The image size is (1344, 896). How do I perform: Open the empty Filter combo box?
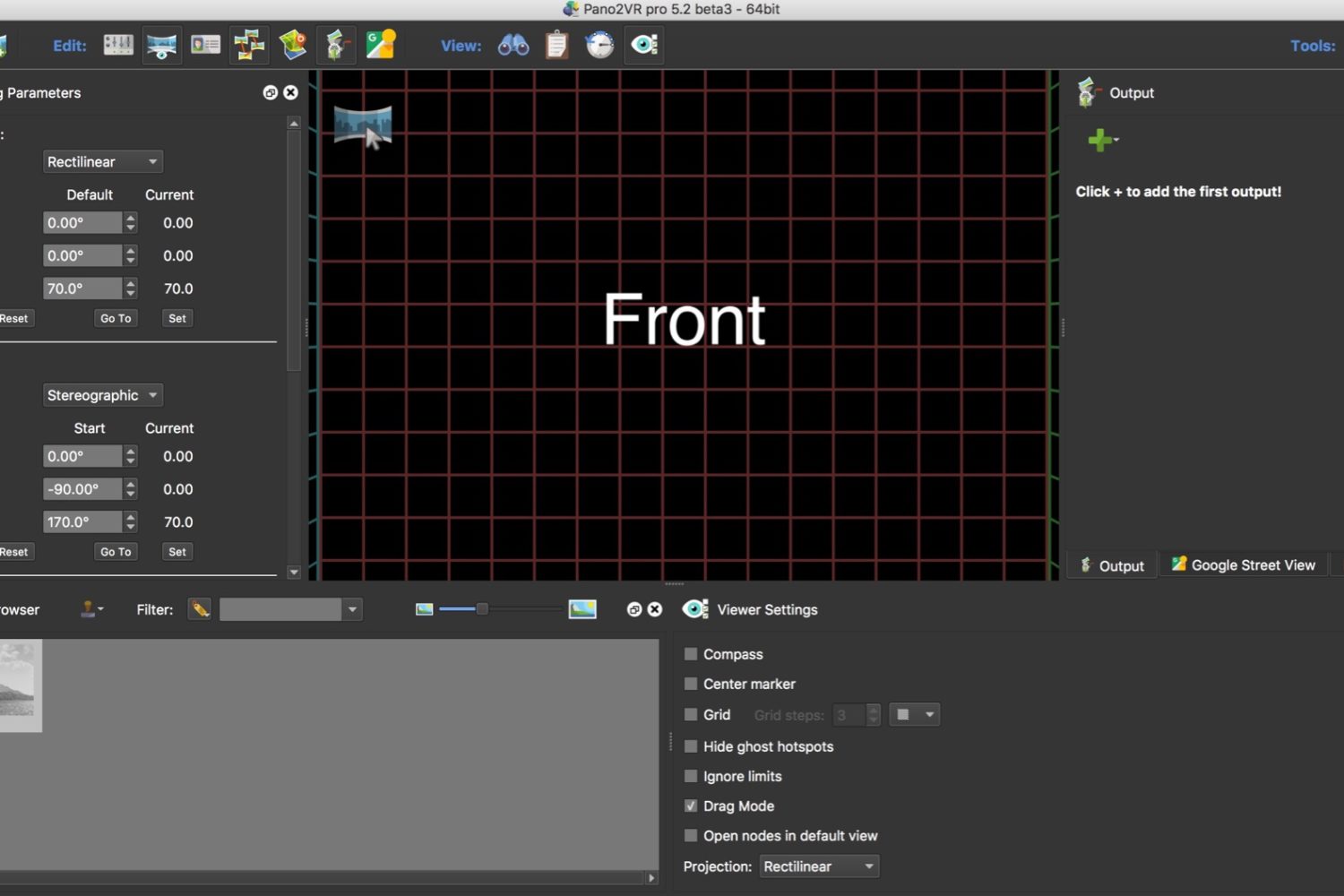[x=289, y=609]
